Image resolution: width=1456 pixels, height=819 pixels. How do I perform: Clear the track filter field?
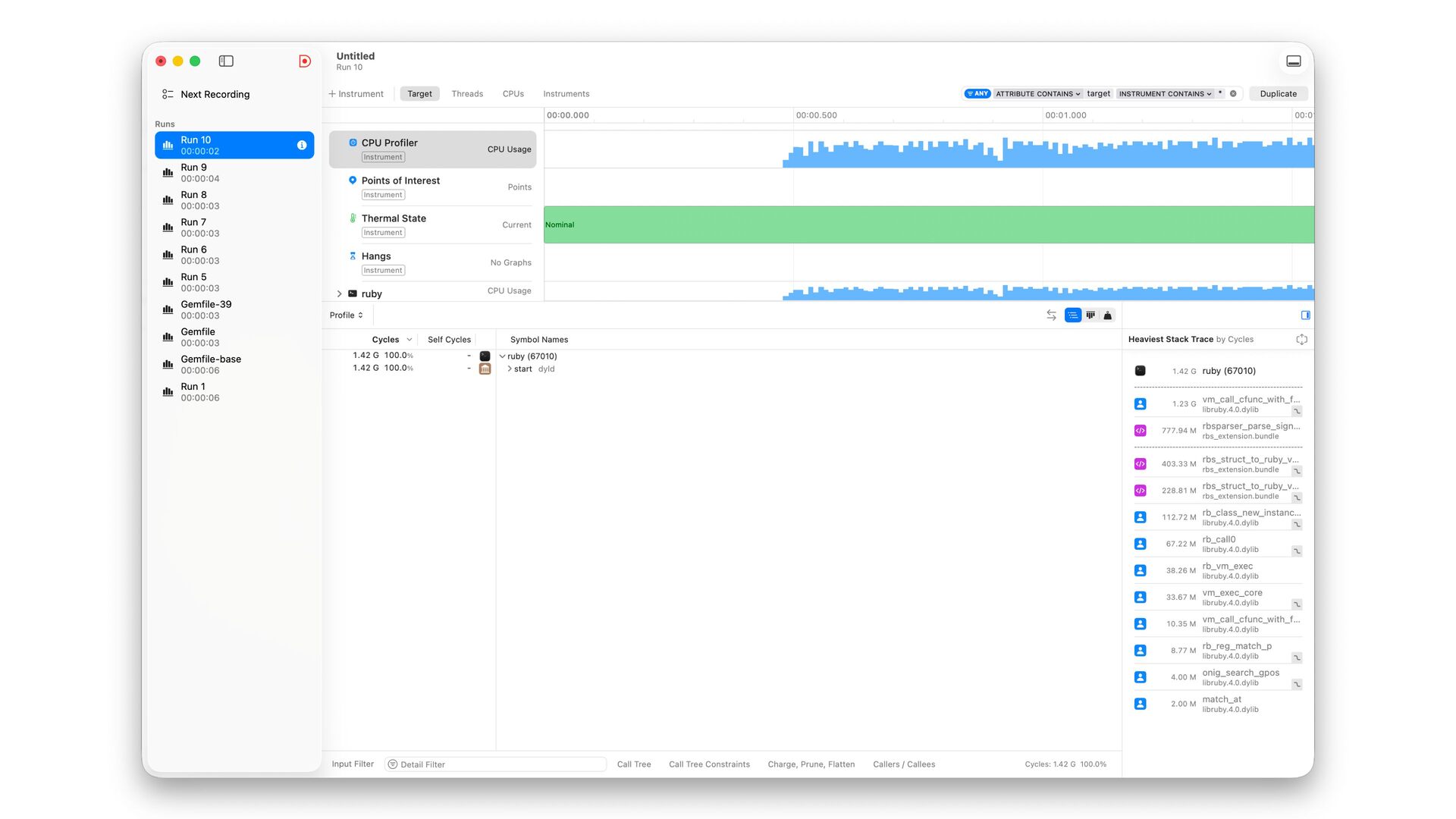pyautogui.click(x=1233, y=94)
